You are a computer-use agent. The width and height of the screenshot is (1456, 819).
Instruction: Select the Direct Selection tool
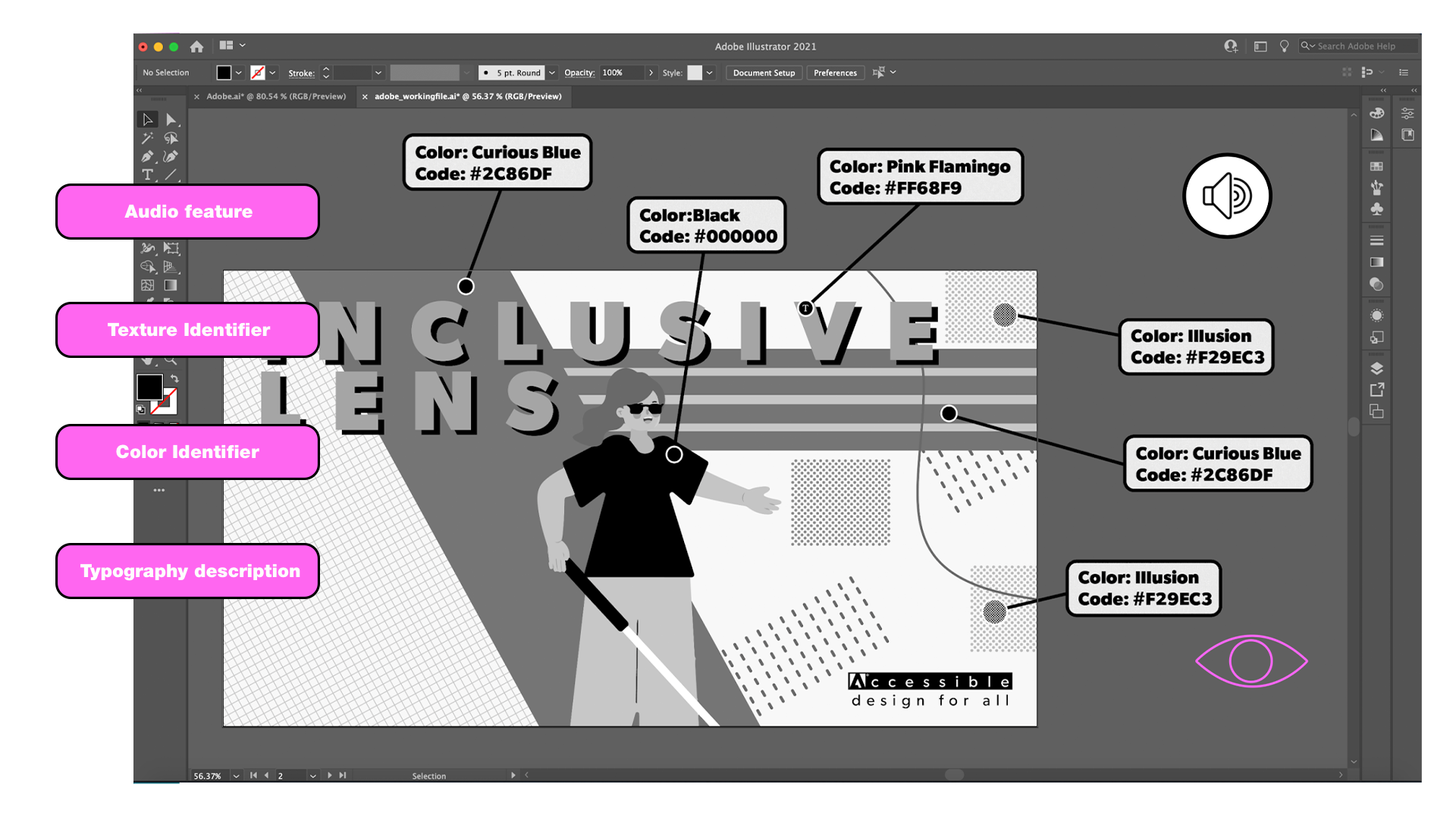point(171,120)
